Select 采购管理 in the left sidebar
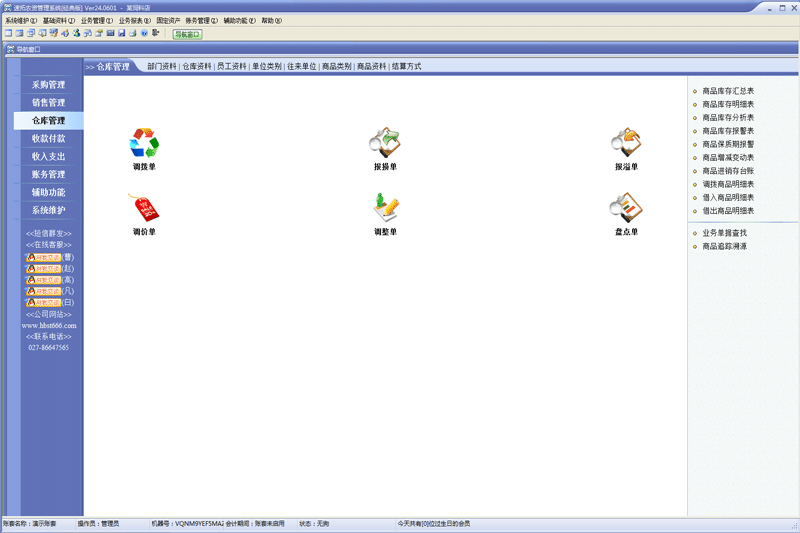Screen dimensions: 800x533 (48, 85)
